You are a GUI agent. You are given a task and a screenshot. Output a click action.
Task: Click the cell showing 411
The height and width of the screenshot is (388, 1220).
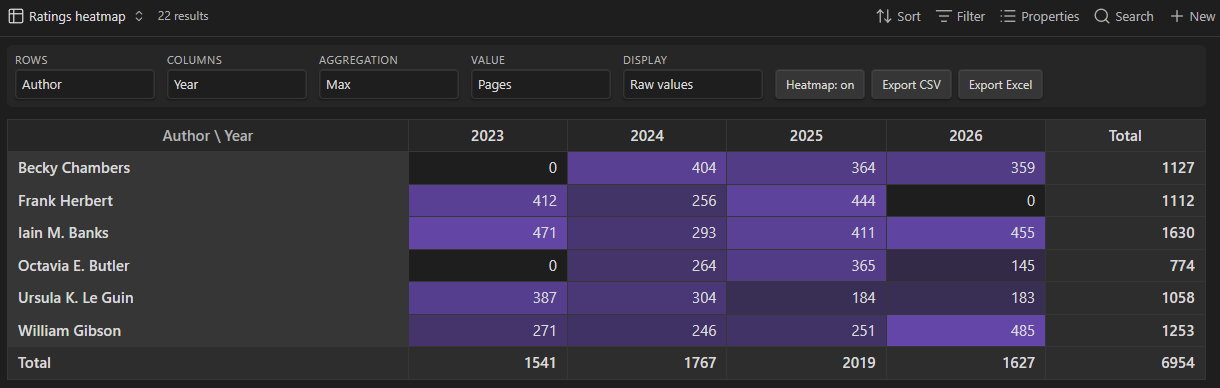point(807,233)
